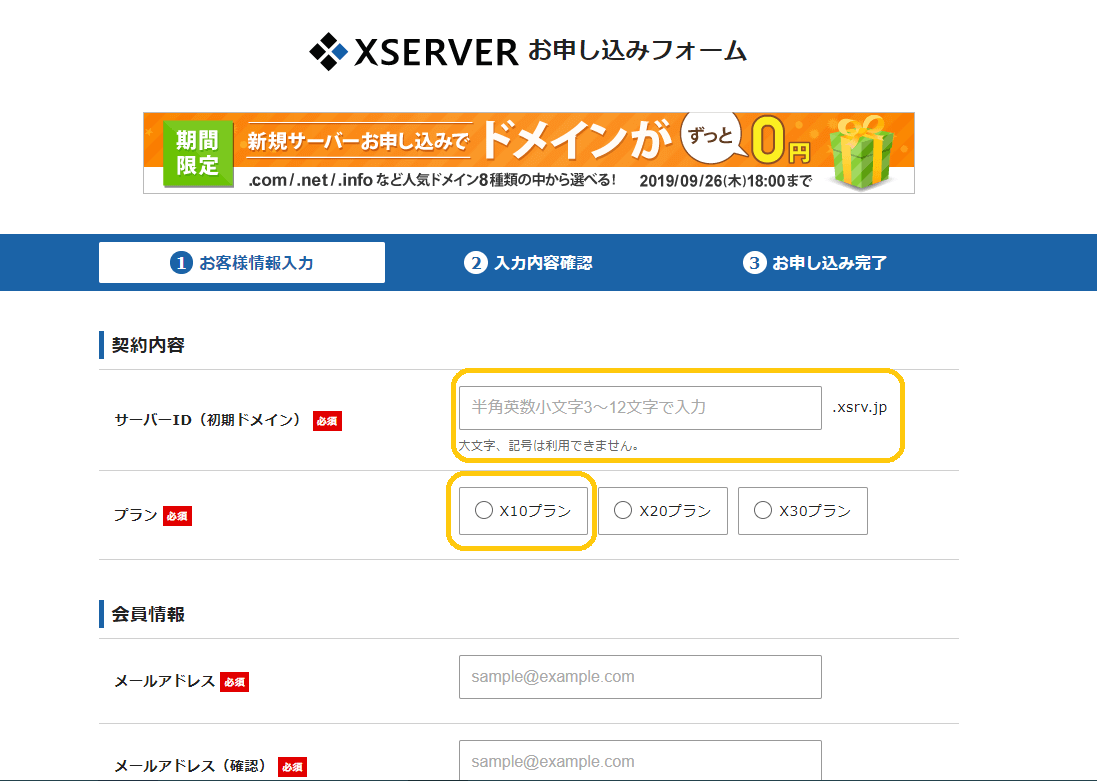
Task: Click the 必須 badge beside メールアドレス(確認)
Action: pyautogui.click(x=292, y=766)
